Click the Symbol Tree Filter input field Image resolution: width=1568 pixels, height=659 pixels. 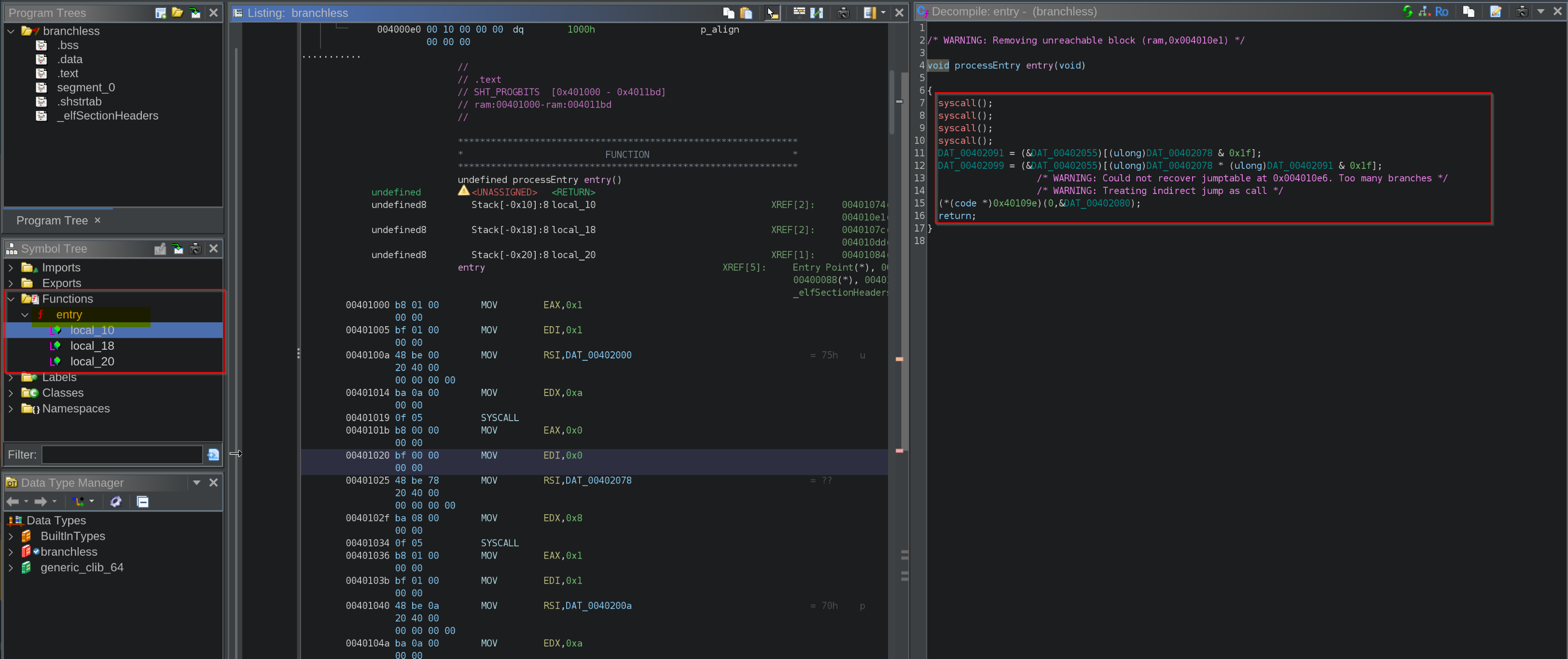pyautogui.click(x=122, y=454)
